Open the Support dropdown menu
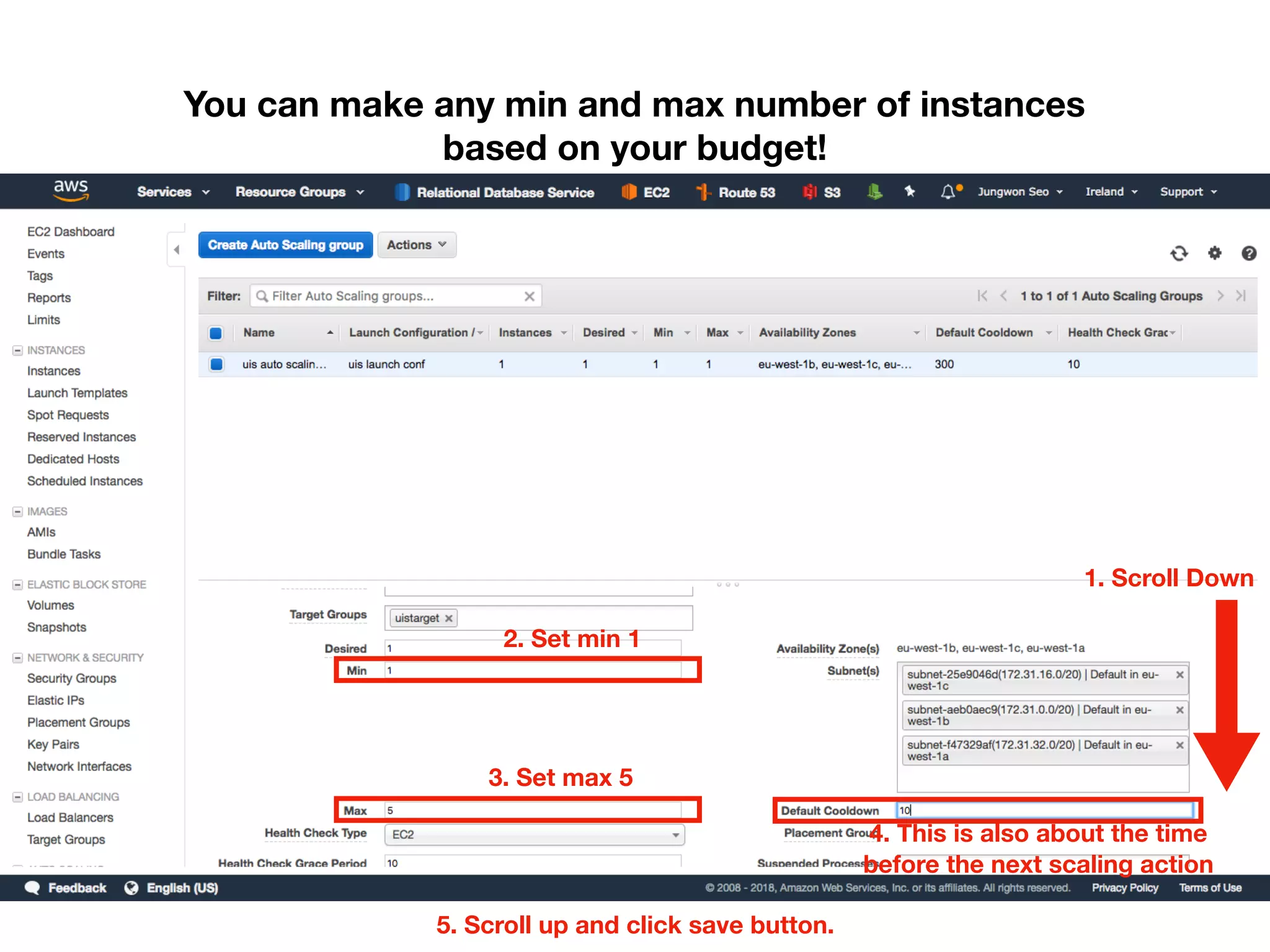The height and width of the screenshot is (952, 1270). point(1189,192)
